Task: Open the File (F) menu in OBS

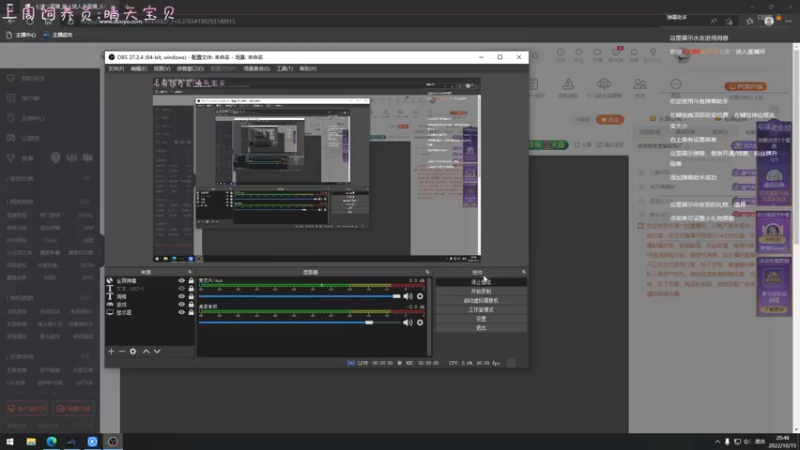Action: (116, 68)
